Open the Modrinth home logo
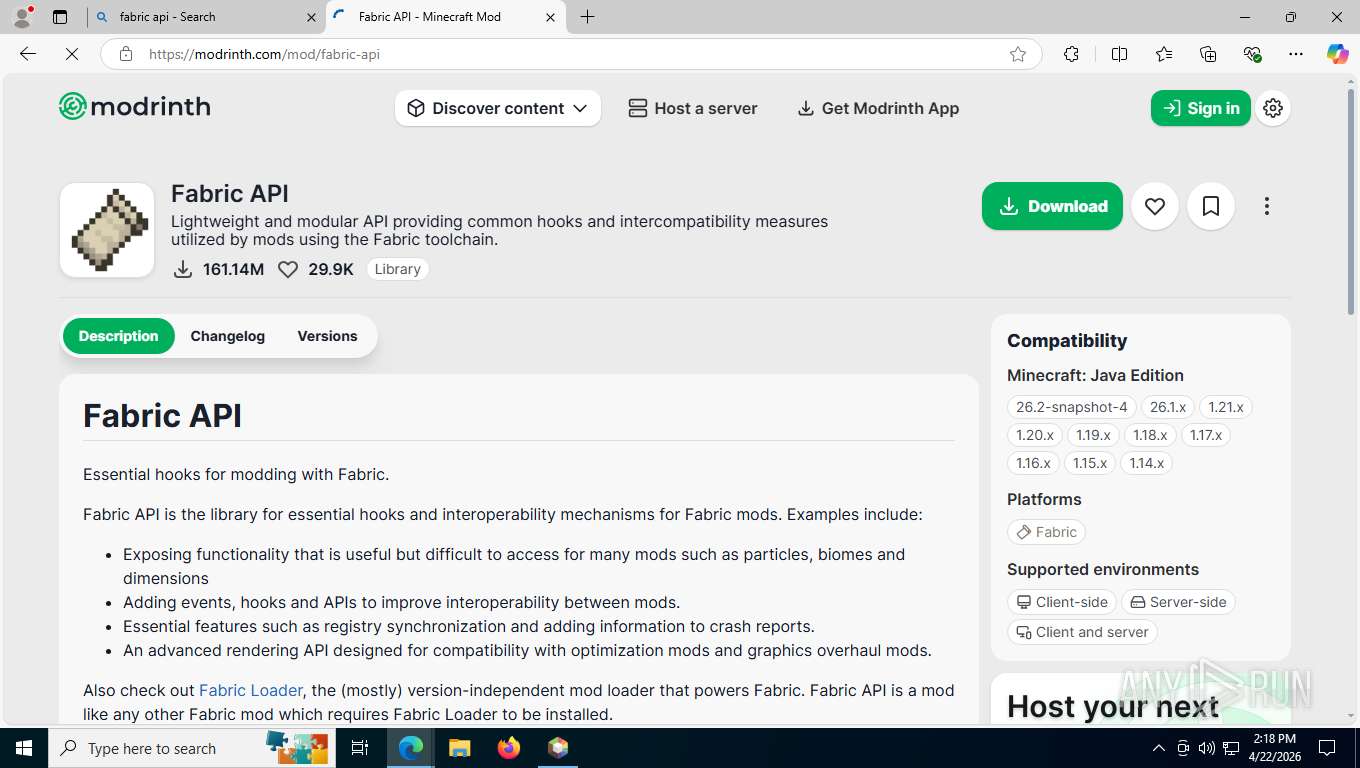 tap(135, 107)
